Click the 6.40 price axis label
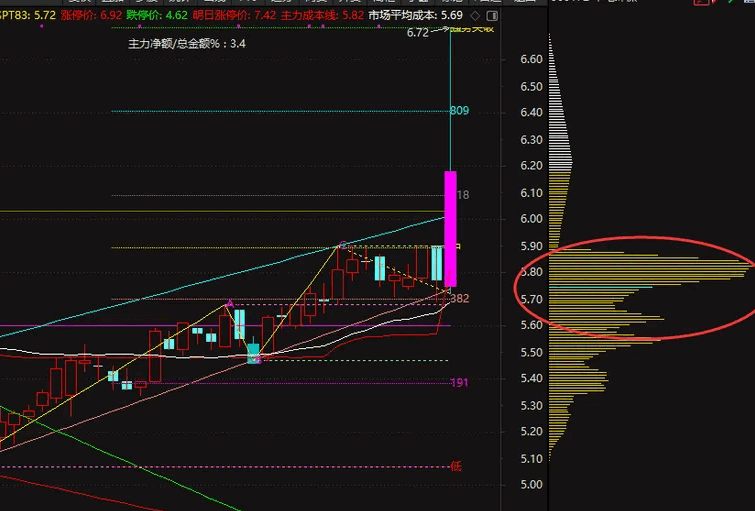 532,112
